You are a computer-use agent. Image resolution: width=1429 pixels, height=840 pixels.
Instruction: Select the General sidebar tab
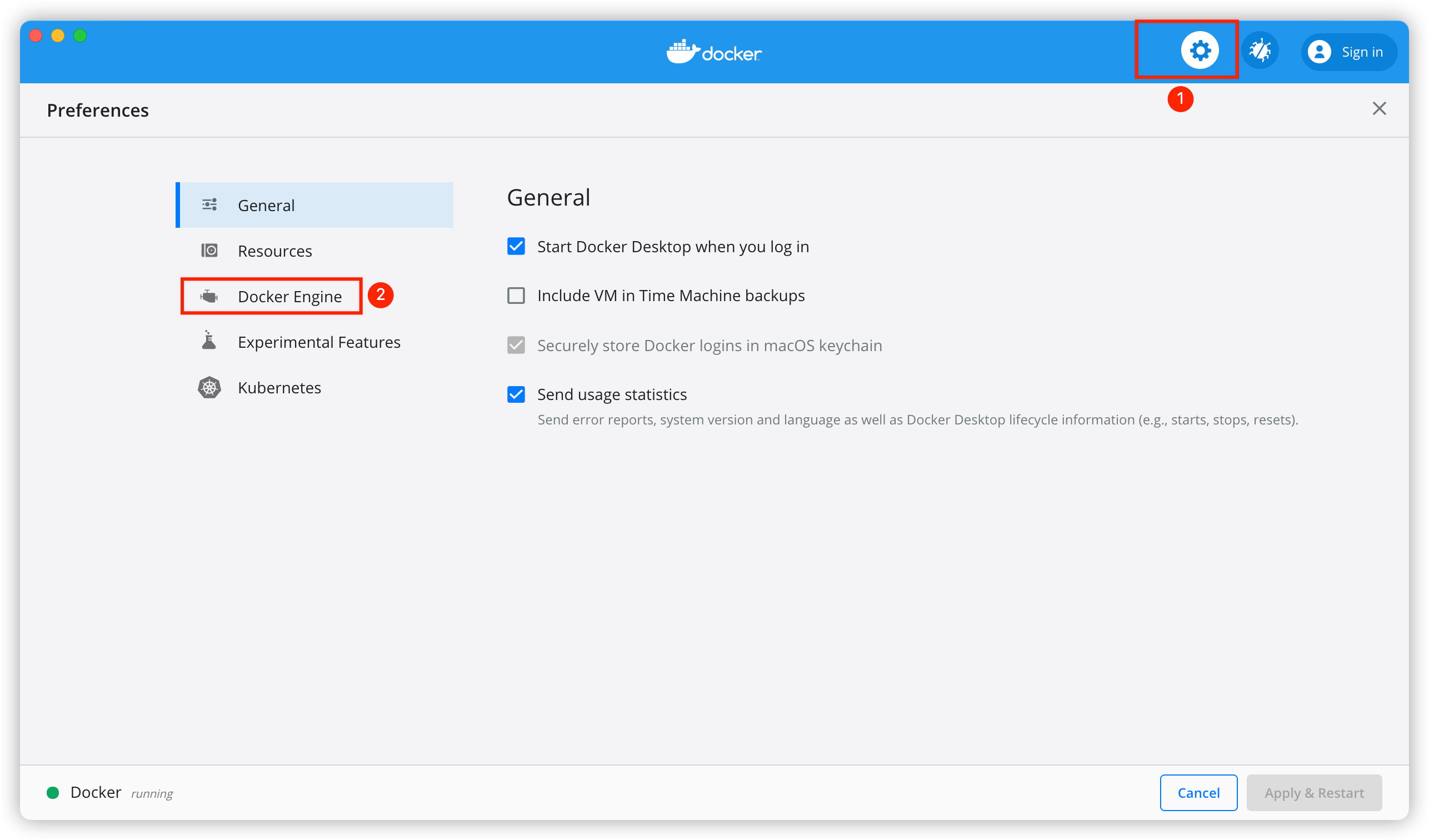pyautogui.click(x=314, y=205)
